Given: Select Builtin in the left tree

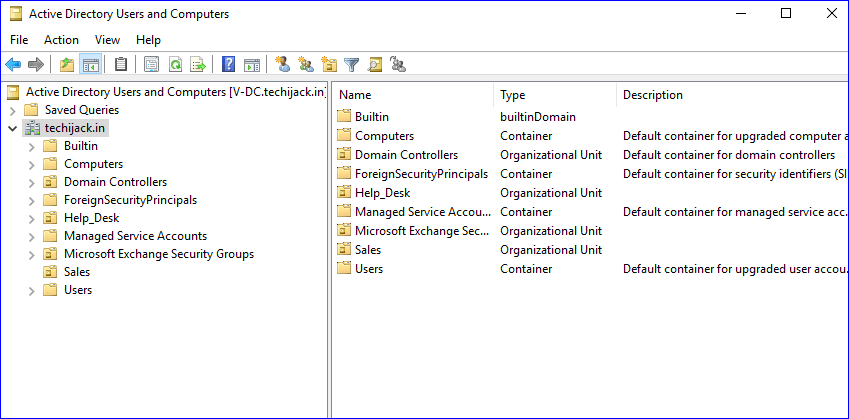Looking at the screenshot, I should pos(81,146).
